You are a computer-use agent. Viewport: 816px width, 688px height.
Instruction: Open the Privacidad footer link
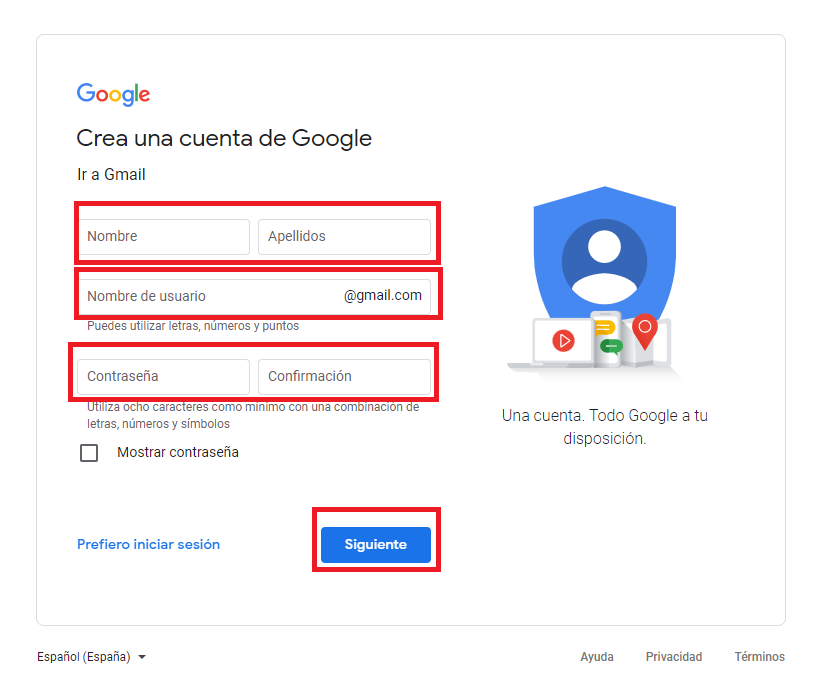point(674,657)
